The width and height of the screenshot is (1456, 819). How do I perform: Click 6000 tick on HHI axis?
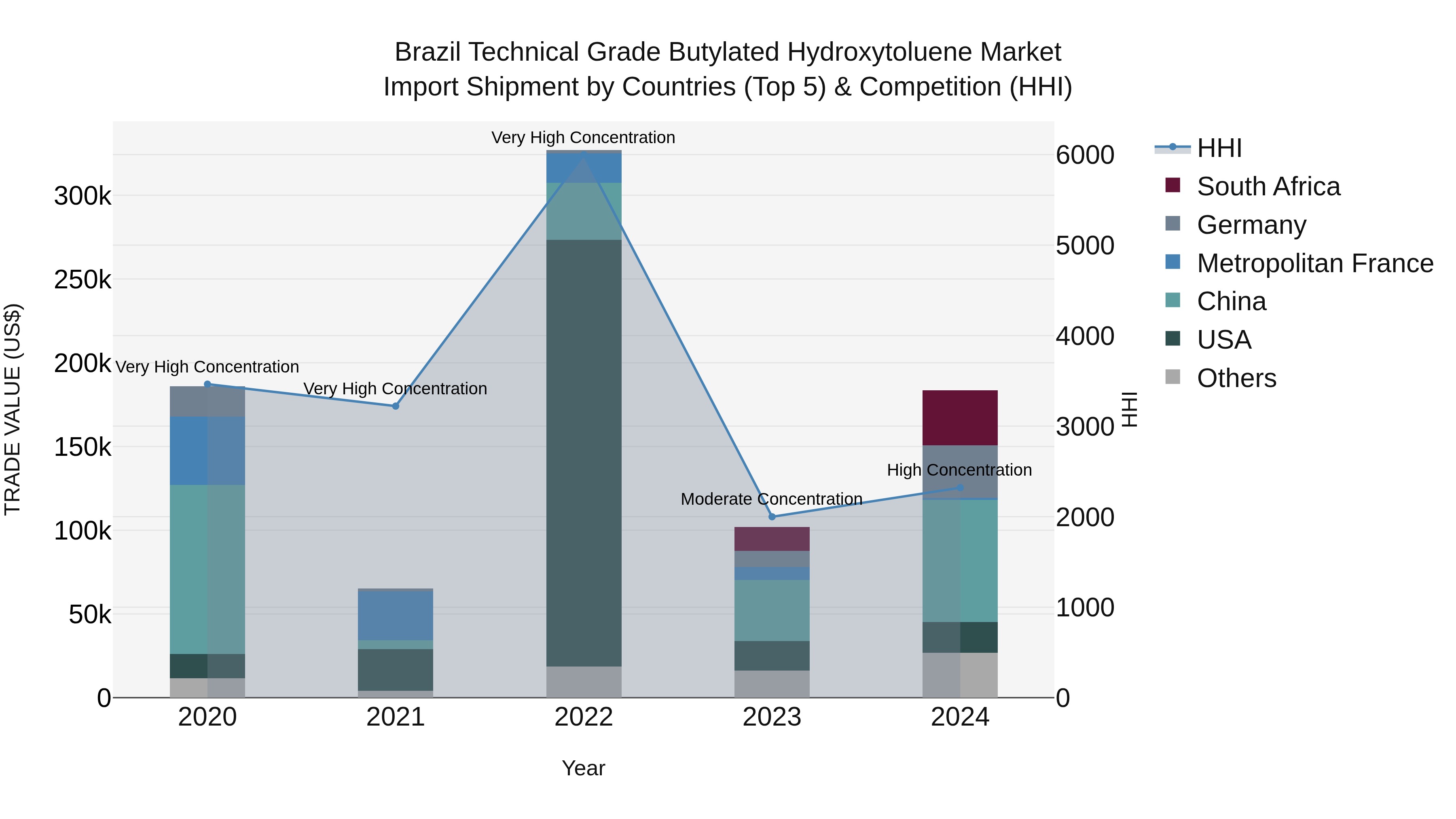pyautogui.click(x=1085, y=155)
